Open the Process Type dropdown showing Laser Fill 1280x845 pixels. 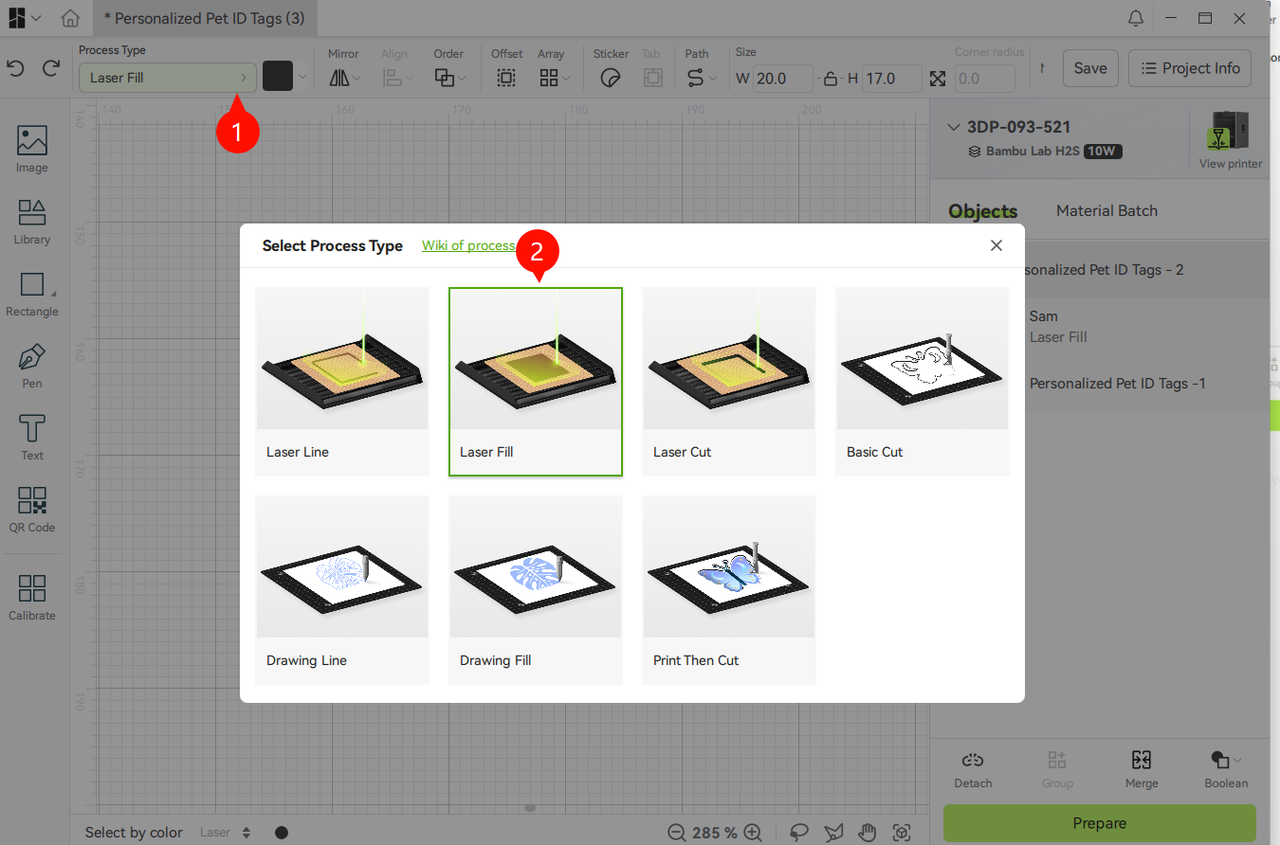[168, 77]
